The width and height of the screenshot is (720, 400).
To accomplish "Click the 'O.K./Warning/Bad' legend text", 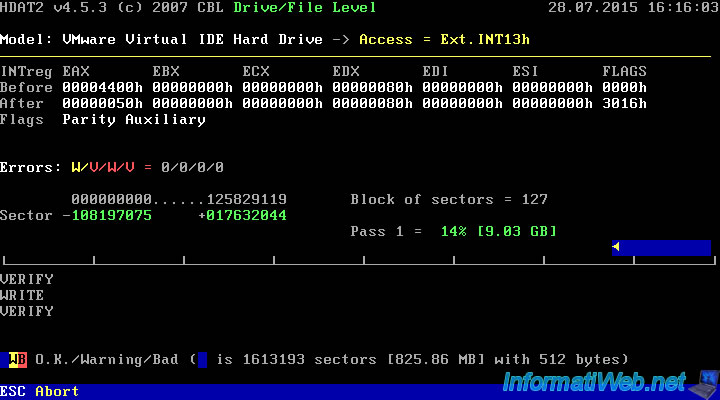I will 107,360.
